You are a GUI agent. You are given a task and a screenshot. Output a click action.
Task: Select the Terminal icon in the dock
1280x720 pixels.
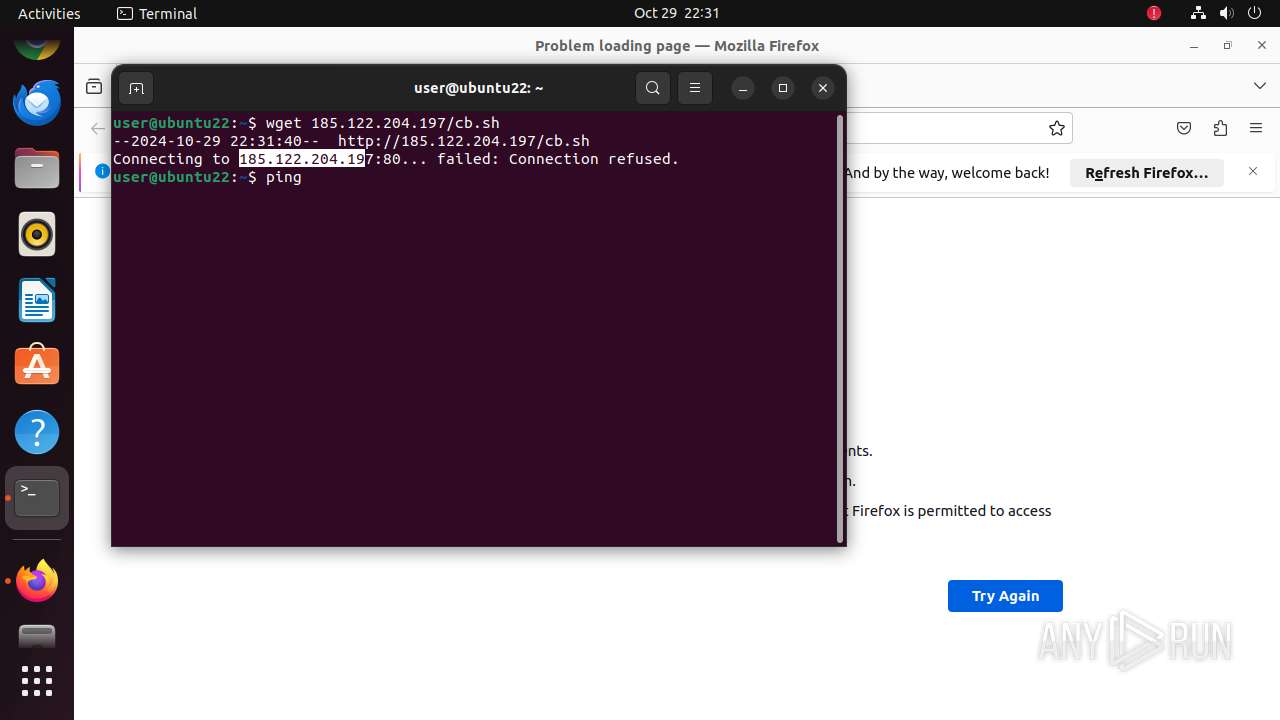point(37,498)
